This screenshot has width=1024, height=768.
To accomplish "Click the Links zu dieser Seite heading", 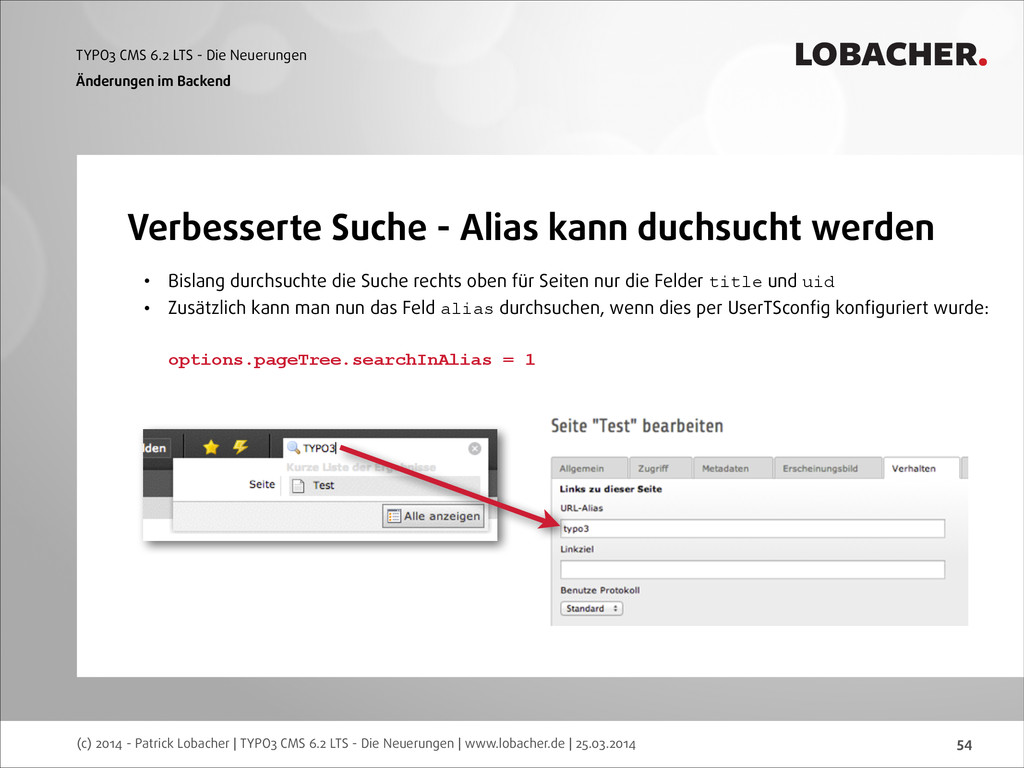I will click(x=611, y=488).
